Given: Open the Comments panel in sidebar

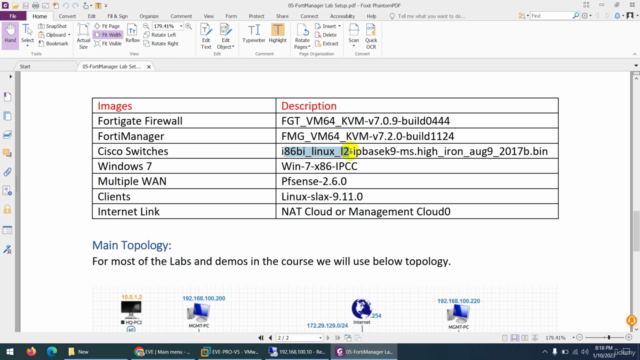Looking at the screenshot, I should (x=7, y=153).
